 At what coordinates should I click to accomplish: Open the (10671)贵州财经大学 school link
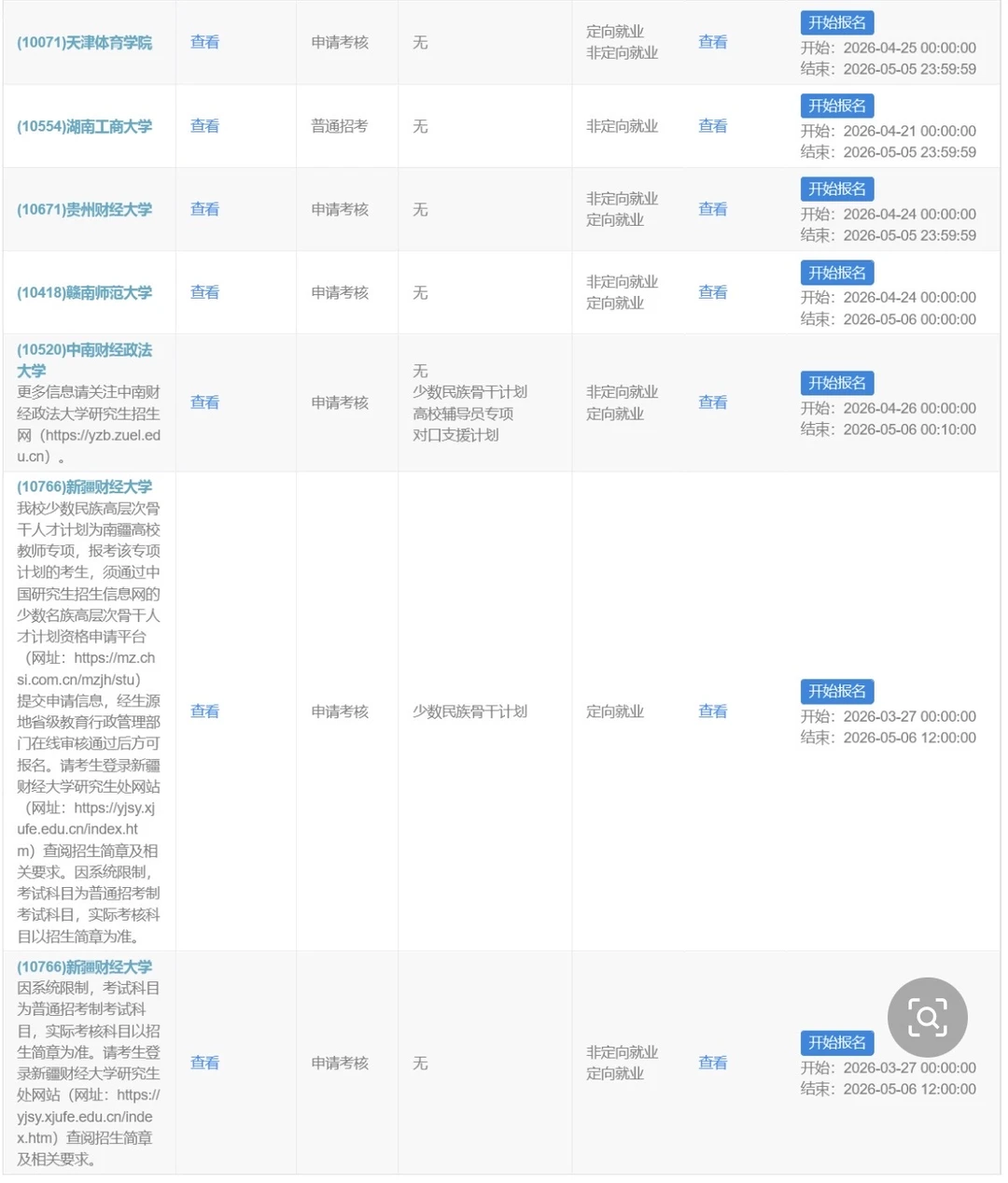click(x=84, y=209)
